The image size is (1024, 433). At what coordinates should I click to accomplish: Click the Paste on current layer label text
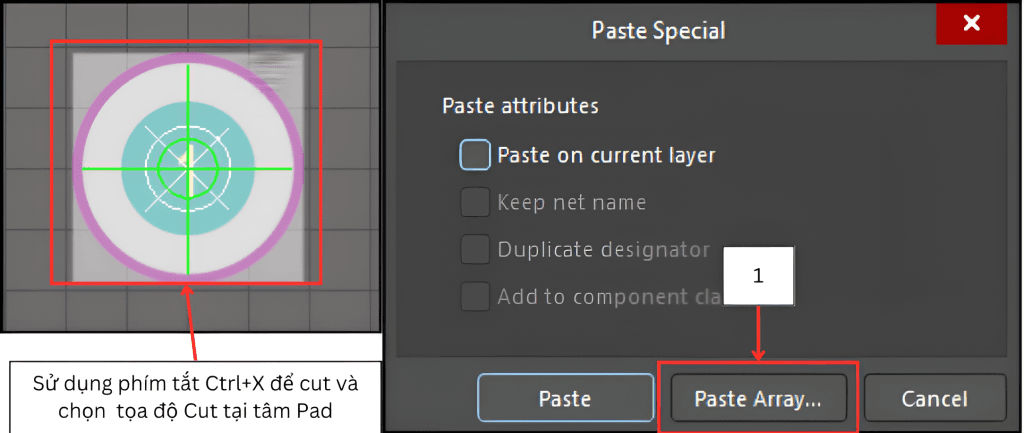pos(606,156)
